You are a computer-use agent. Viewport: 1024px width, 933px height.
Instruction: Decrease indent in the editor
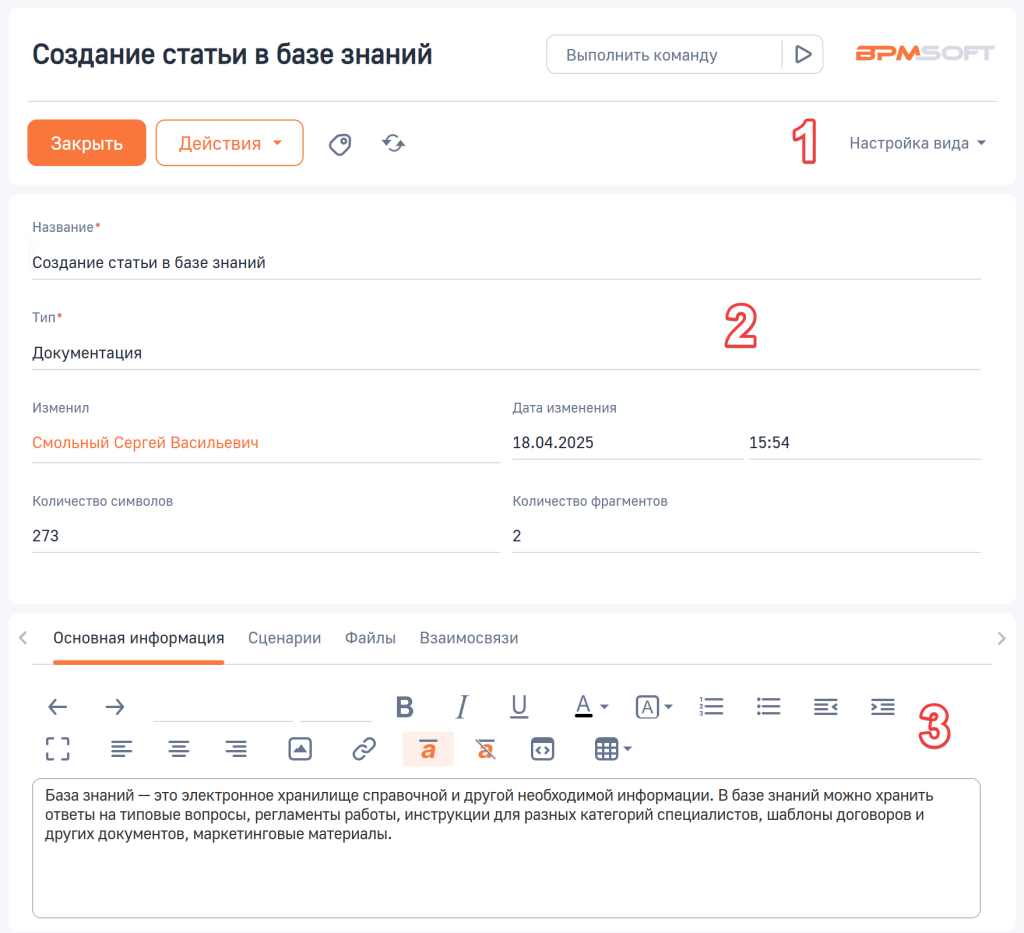(825, 706)
